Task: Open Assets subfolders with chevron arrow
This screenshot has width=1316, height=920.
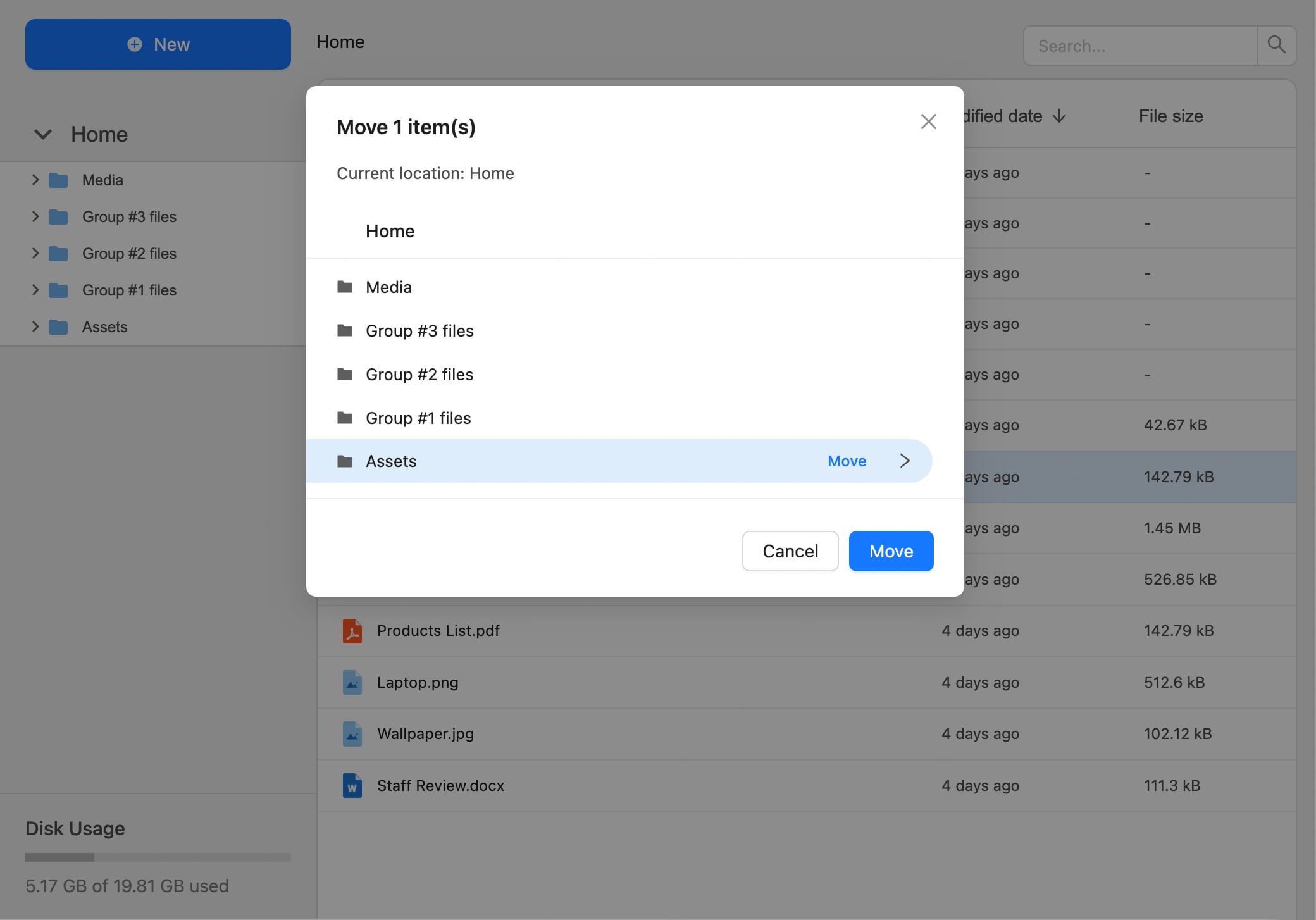Action: click(x=905, y=461)
